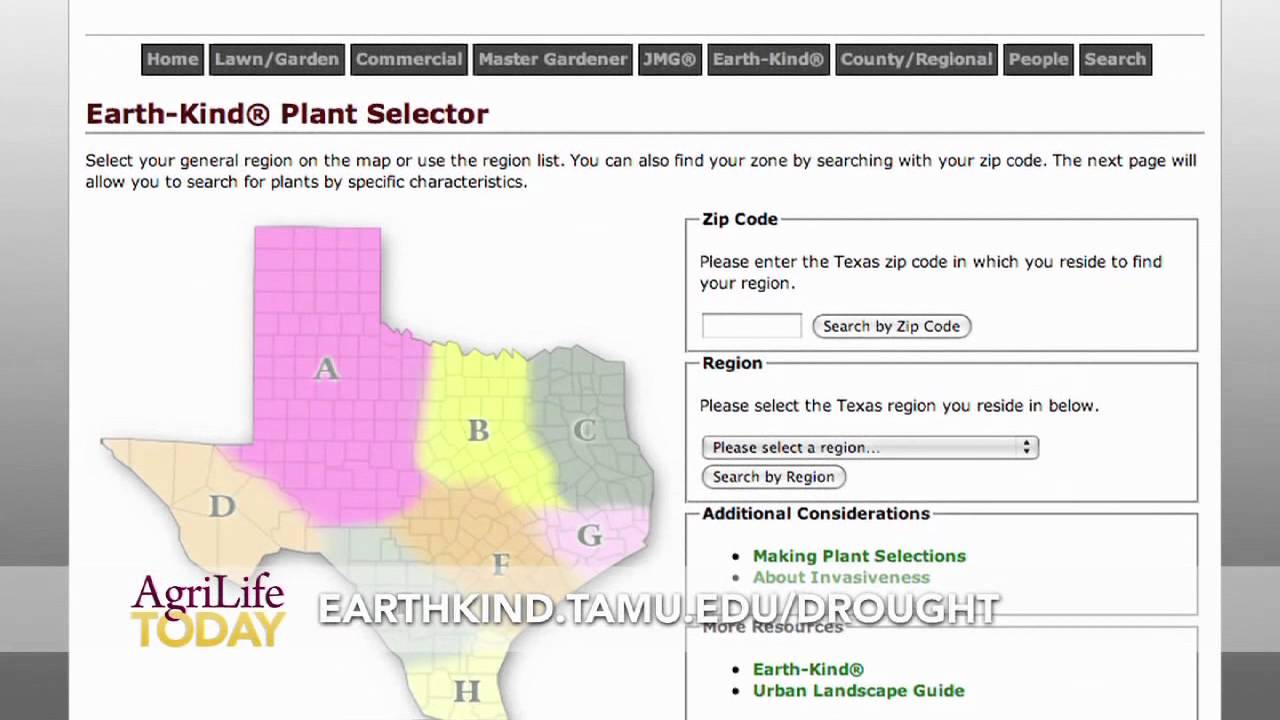1280x720 pixels.
Task: Click the Earth-Kind® Plant Selector heading
Action: coord(287,114)
